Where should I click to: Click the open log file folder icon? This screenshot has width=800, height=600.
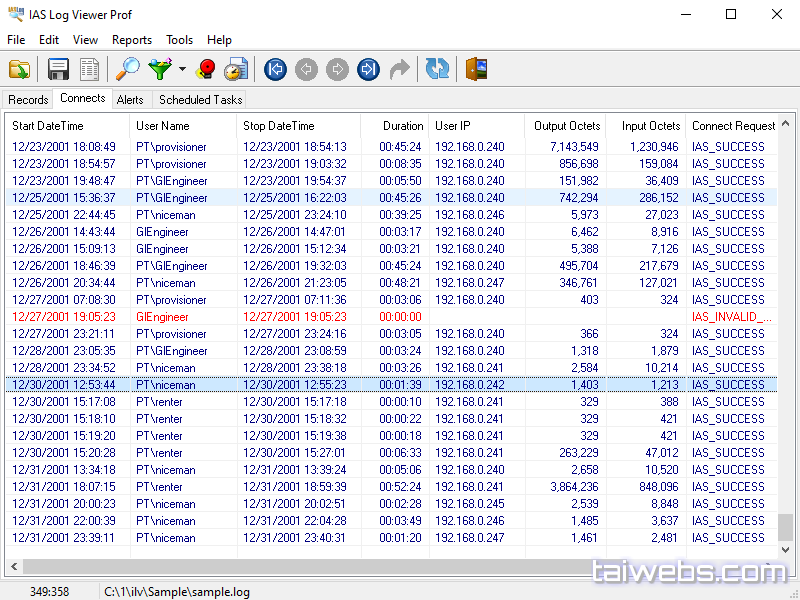19,69
